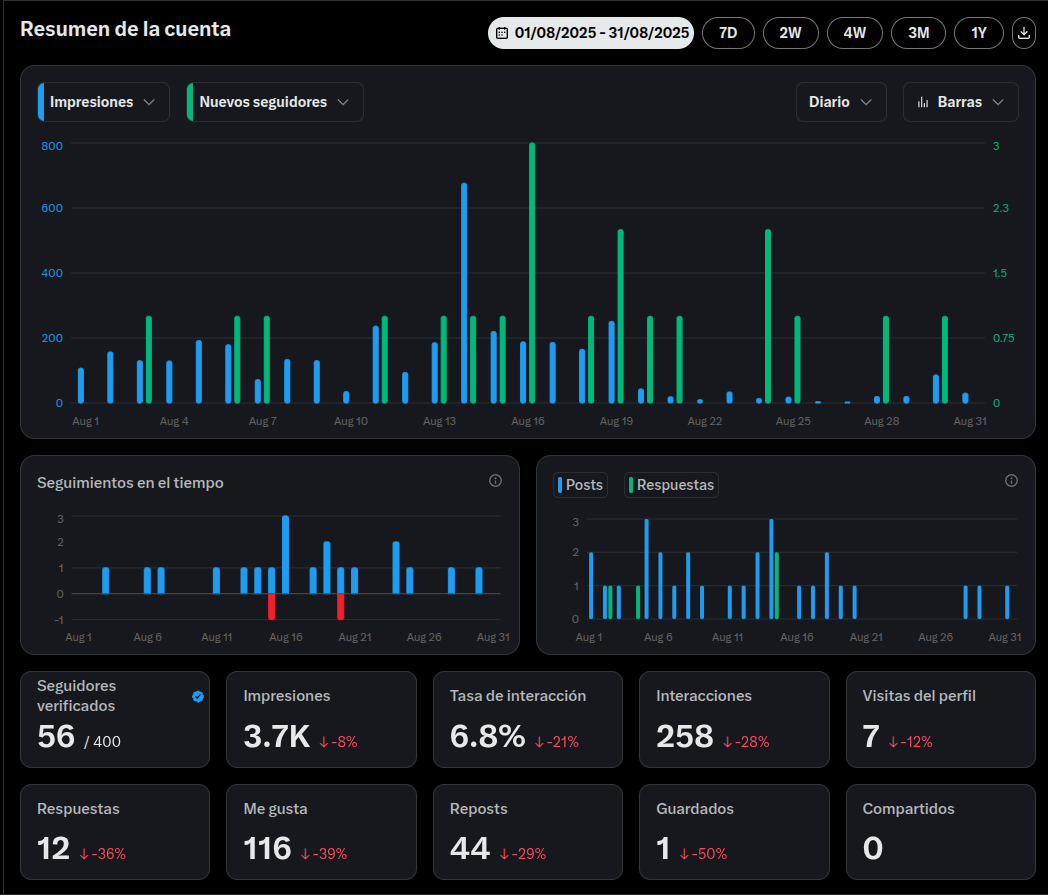Image resolution: width=1048 pixels, height=895 pixels.
Task: Toggle the Respuestas series in chart legend
Action: [x=671, y=485]
